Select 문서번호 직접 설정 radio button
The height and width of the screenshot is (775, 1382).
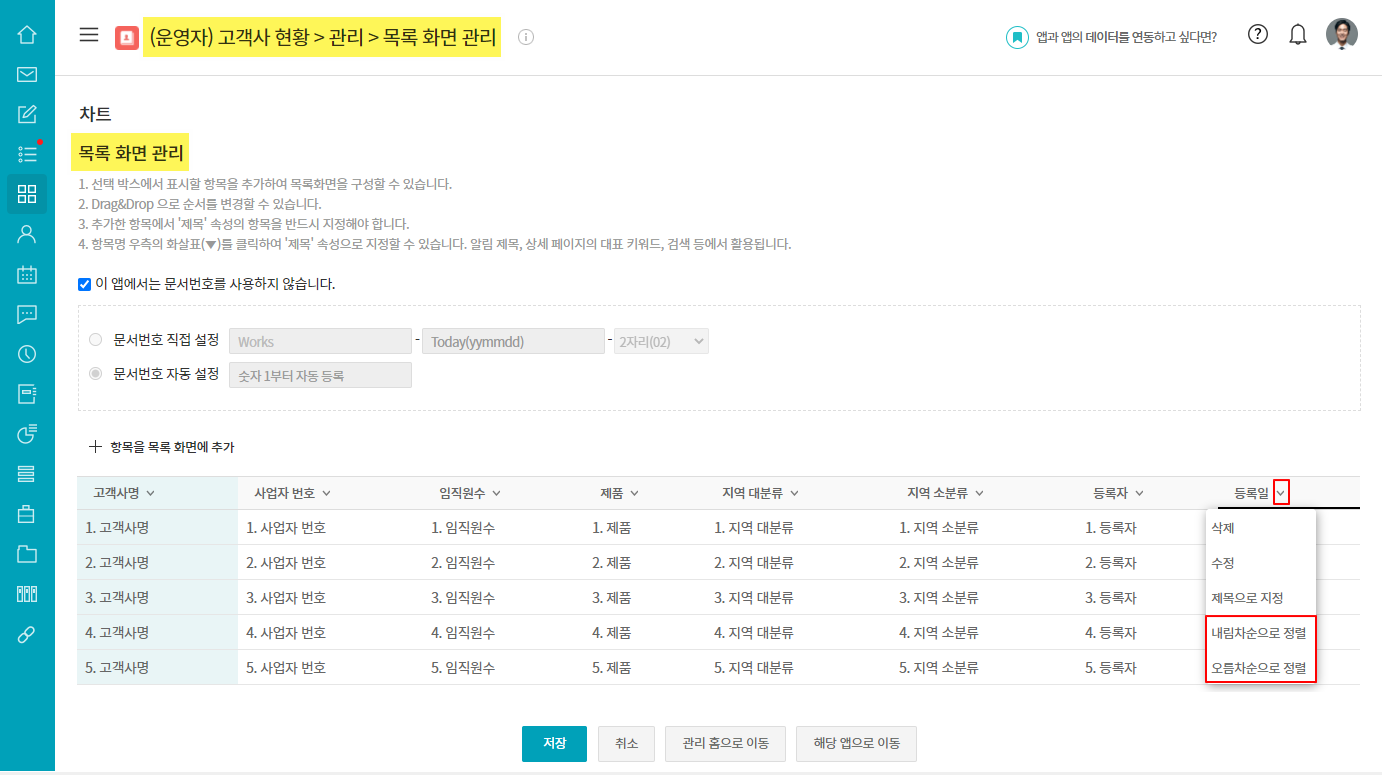pos(96,340)
